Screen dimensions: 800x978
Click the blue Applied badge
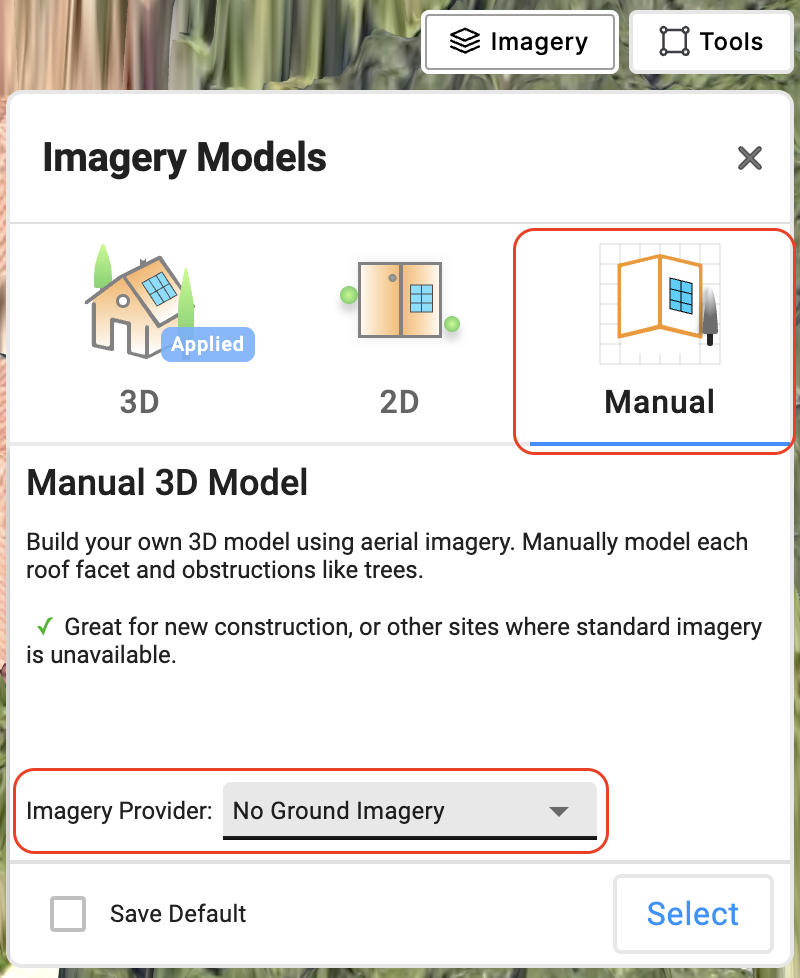pos(207,344)
